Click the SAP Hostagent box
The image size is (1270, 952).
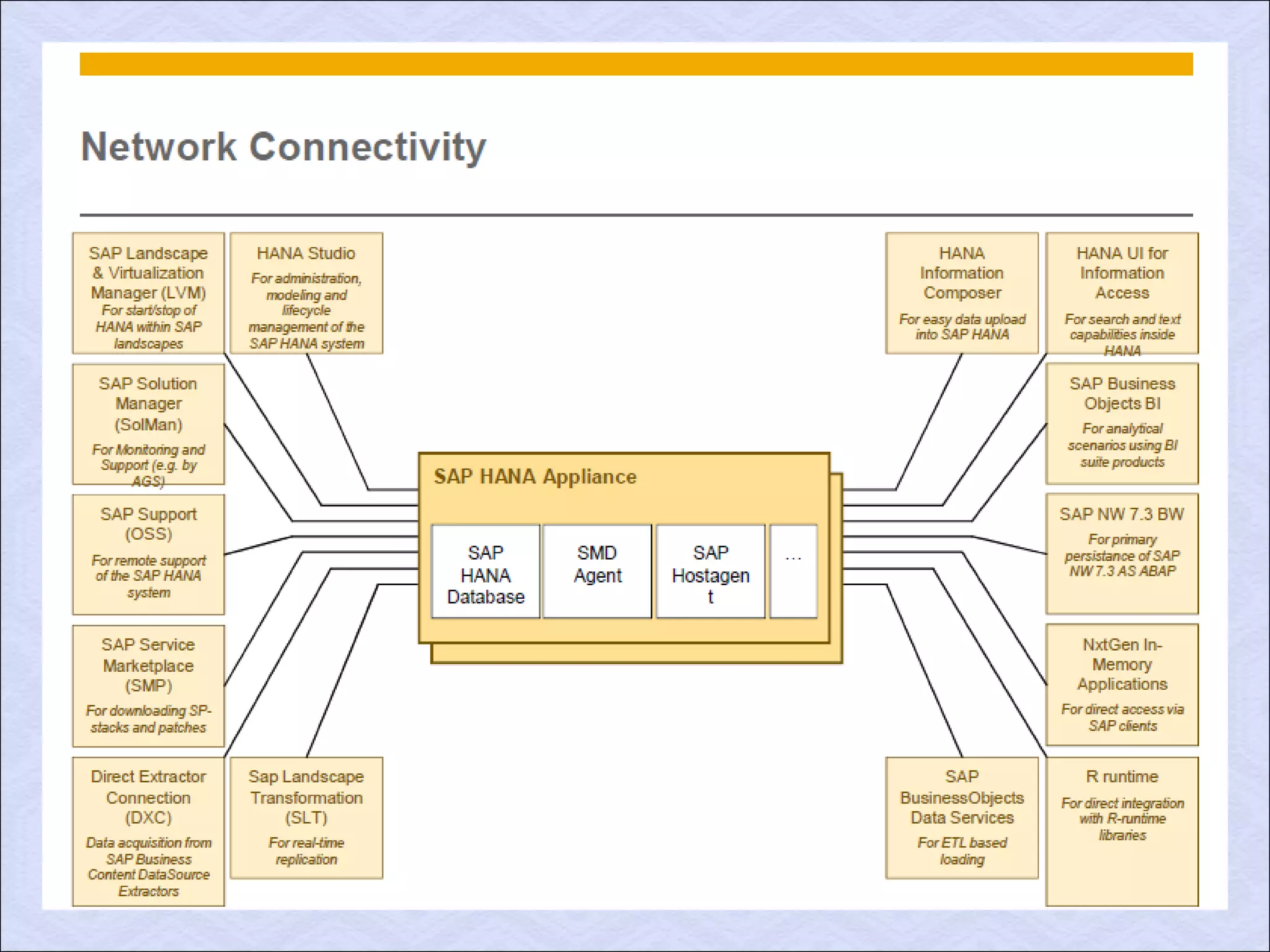click(x=711, y=571)
